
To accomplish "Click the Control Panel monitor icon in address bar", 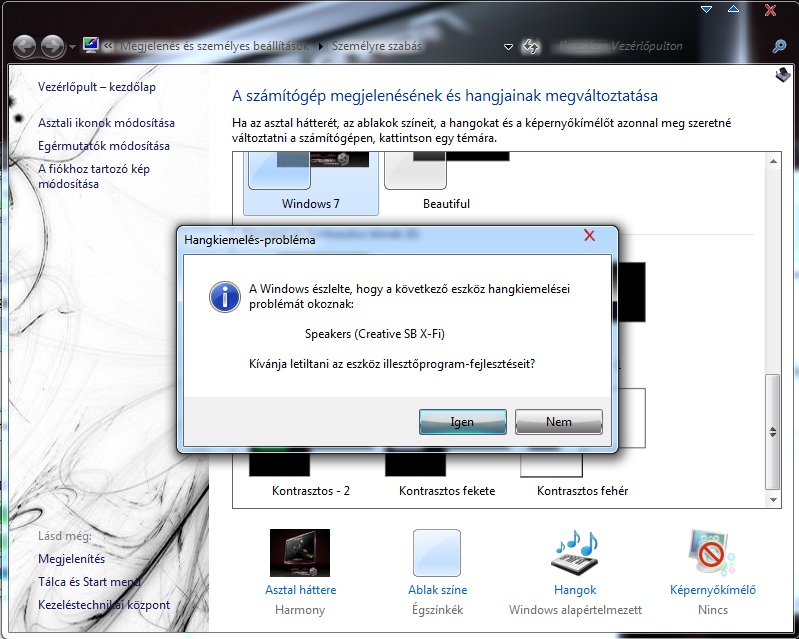I will coord(91,45).
